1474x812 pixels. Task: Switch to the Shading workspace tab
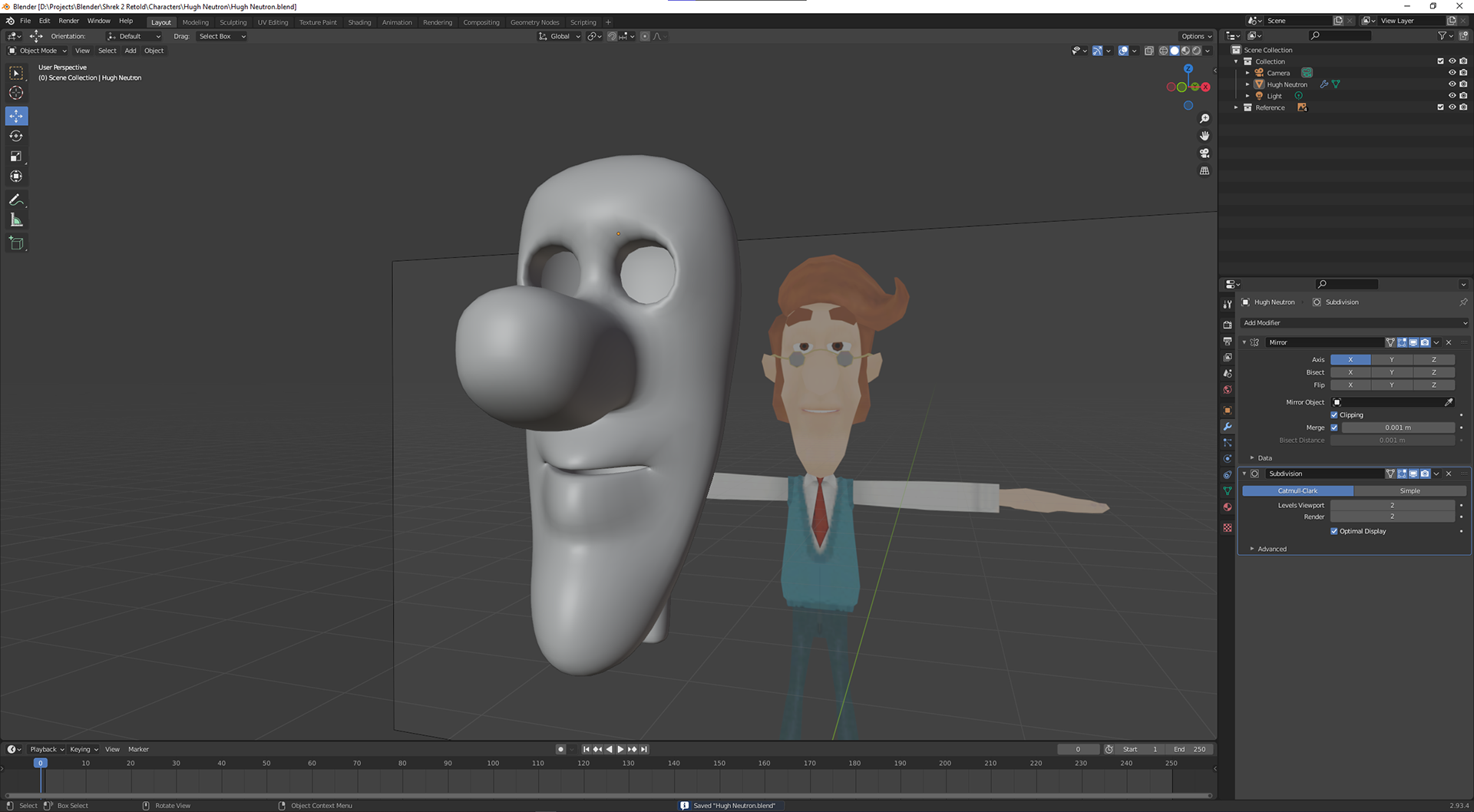pyautogui.click(x=359, y=22)
